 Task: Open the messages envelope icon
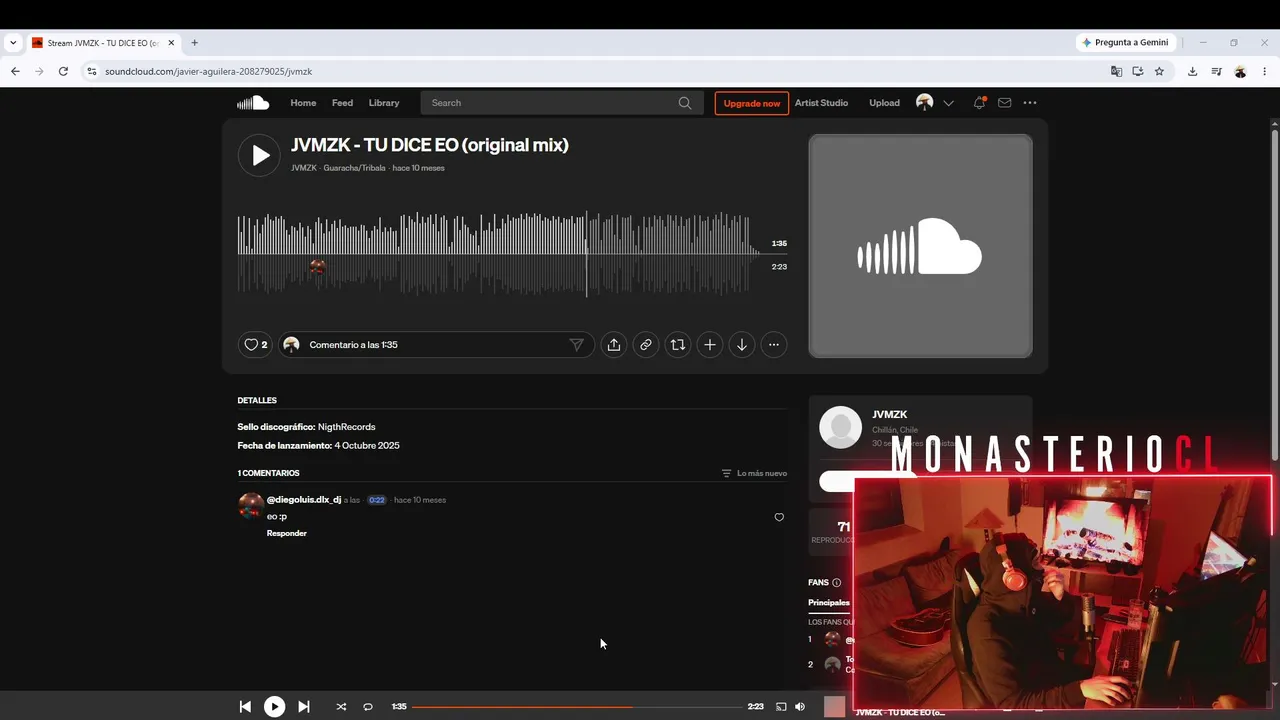(x=1005, y=103)
